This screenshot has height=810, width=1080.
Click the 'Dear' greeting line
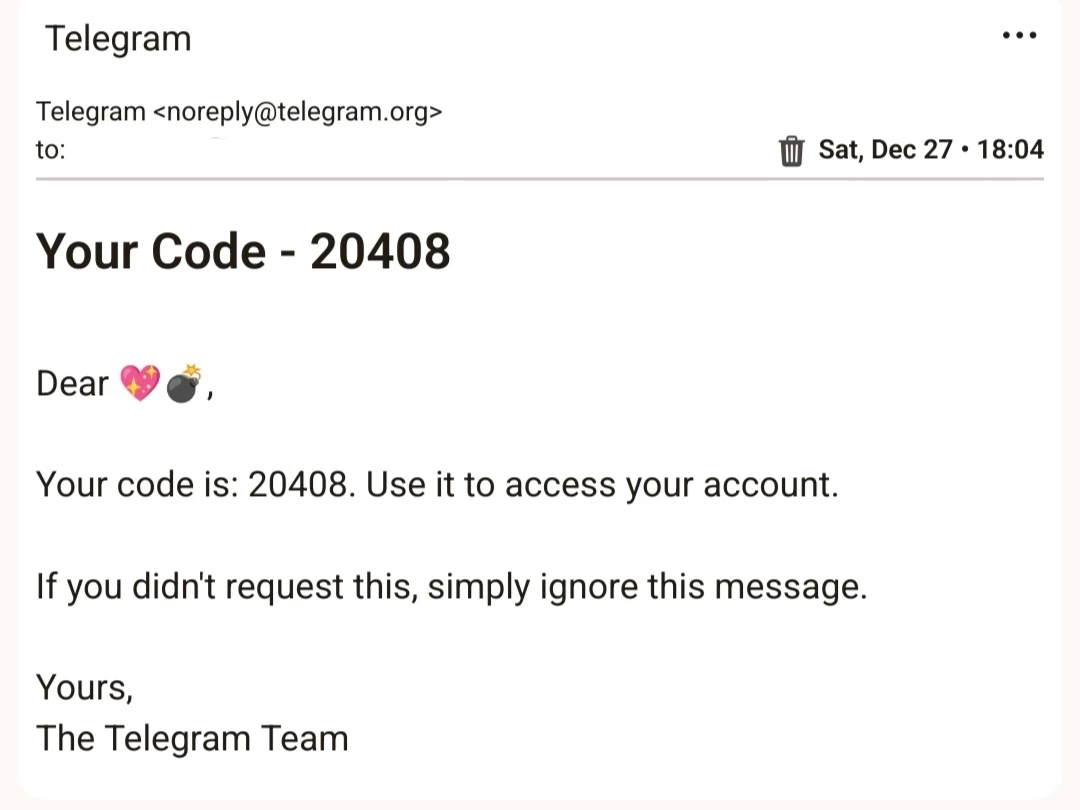70,383
